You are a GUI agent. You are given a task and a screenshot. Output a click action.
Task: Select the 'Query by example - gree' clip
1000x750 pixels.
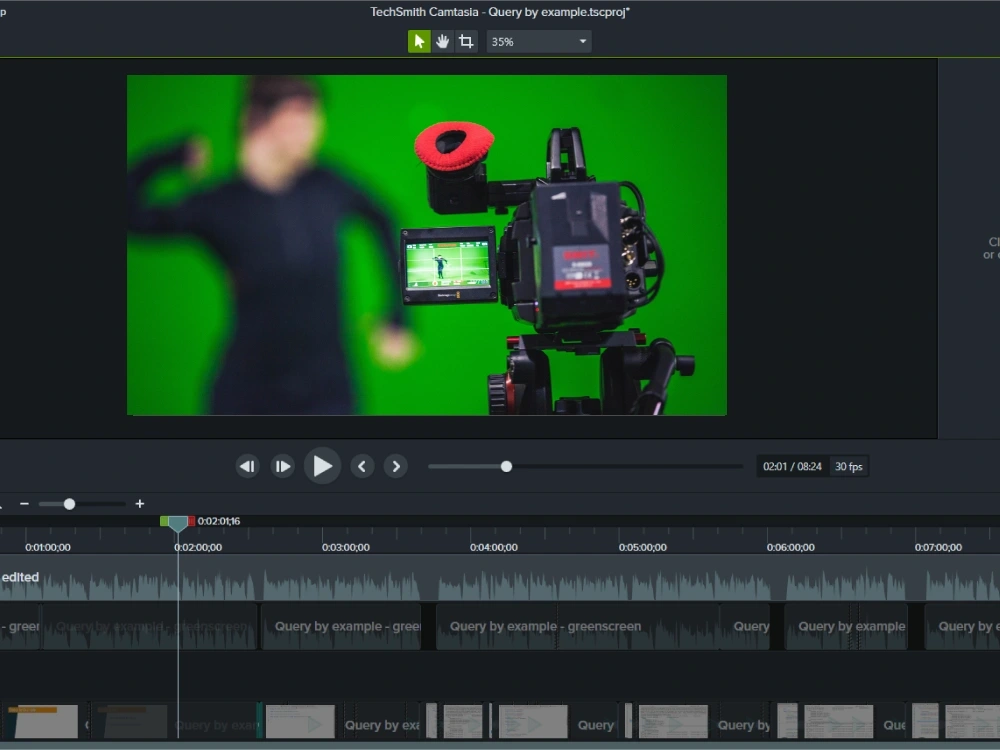point(341,626)
